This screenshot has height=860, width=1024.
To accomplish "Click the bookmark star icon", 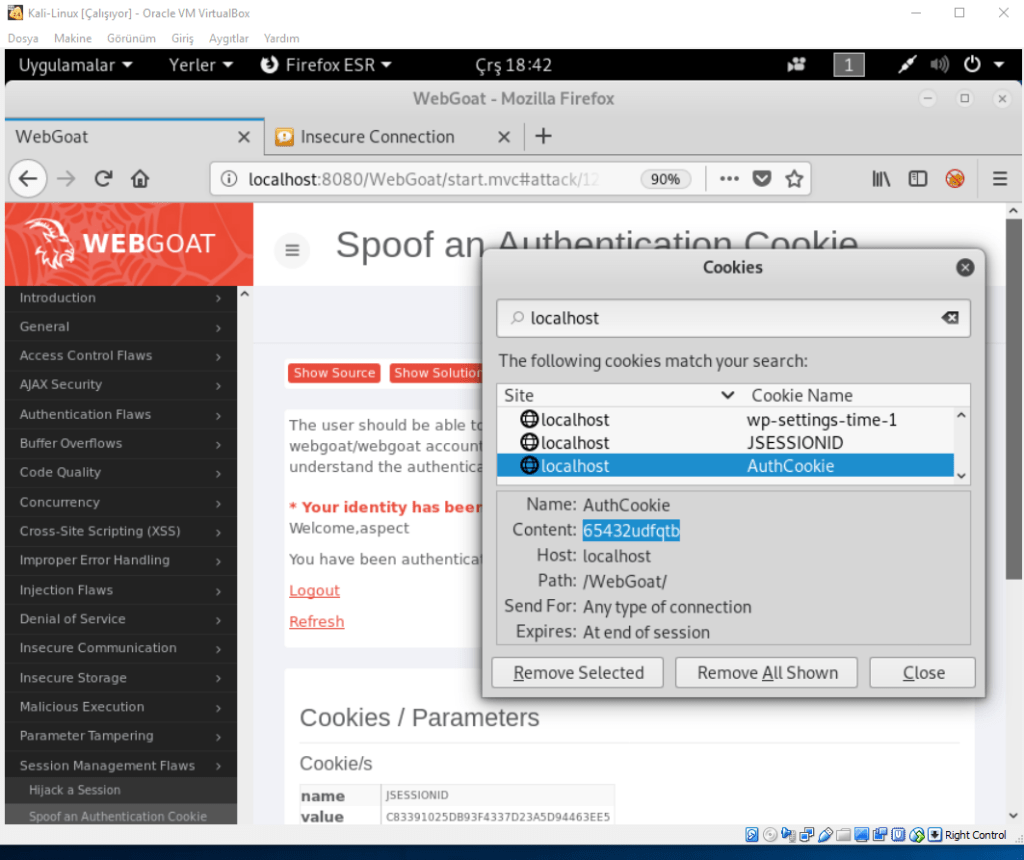I will tap(794, 179).
